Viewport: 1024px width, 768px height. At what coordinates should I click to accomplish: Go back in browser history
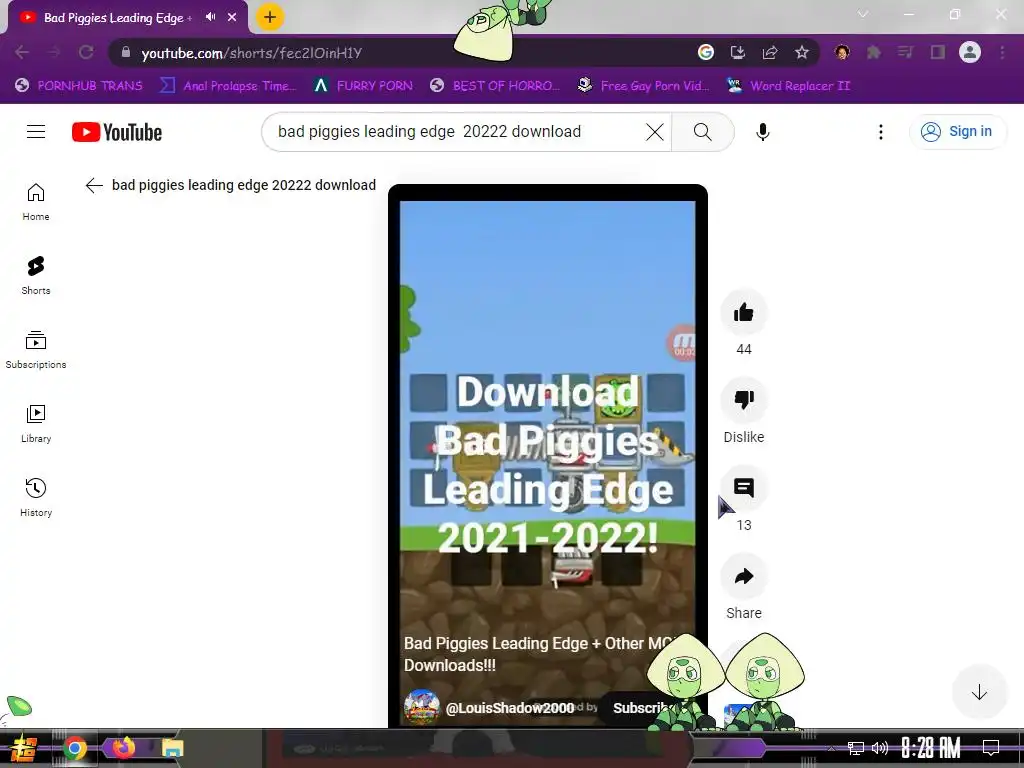coord(22,52)
